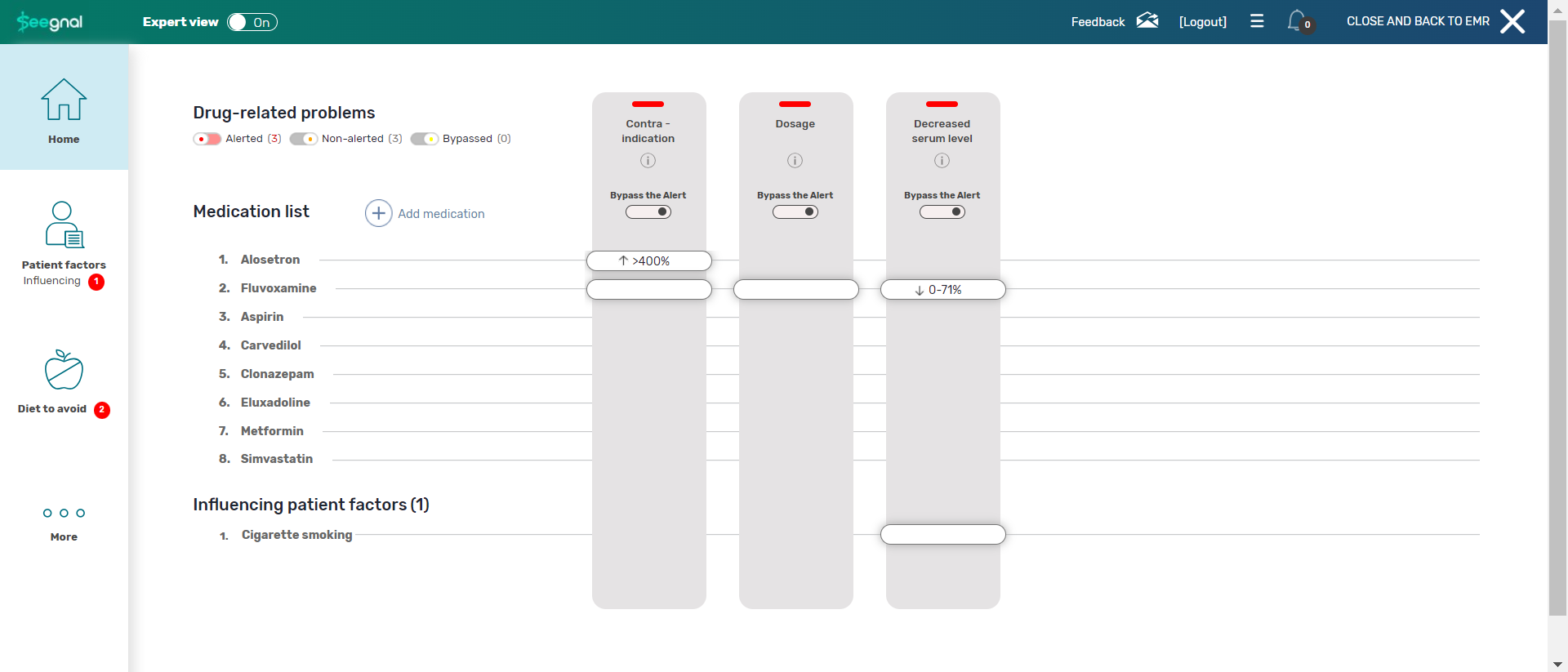The image size is (1568, 672).
Task: Click the Feedback link
Action: [1098, 22]
